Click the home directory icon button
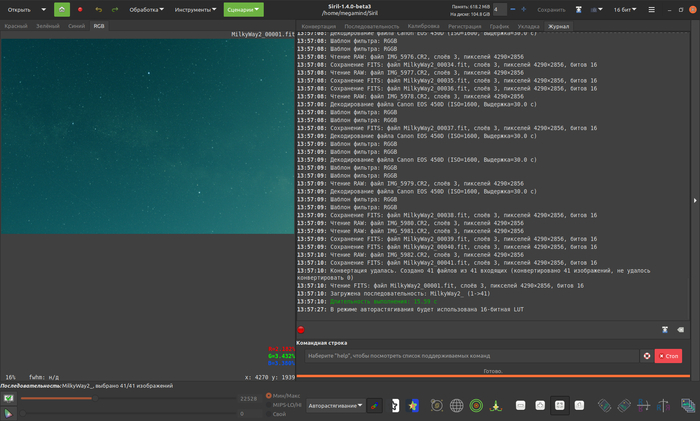 62,10
